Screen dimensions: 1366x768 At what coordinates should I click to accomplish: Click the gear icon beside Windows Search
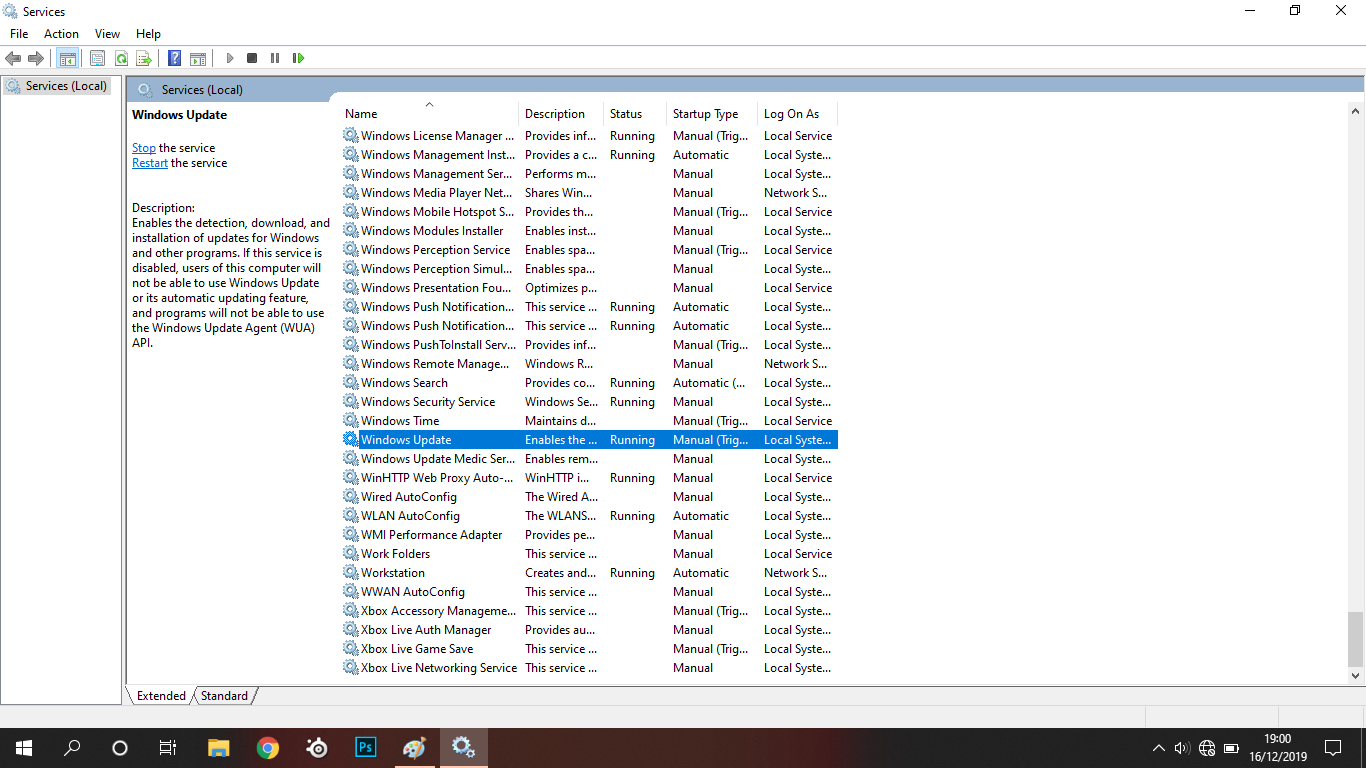pyautogui.click(x=350, y=383)
